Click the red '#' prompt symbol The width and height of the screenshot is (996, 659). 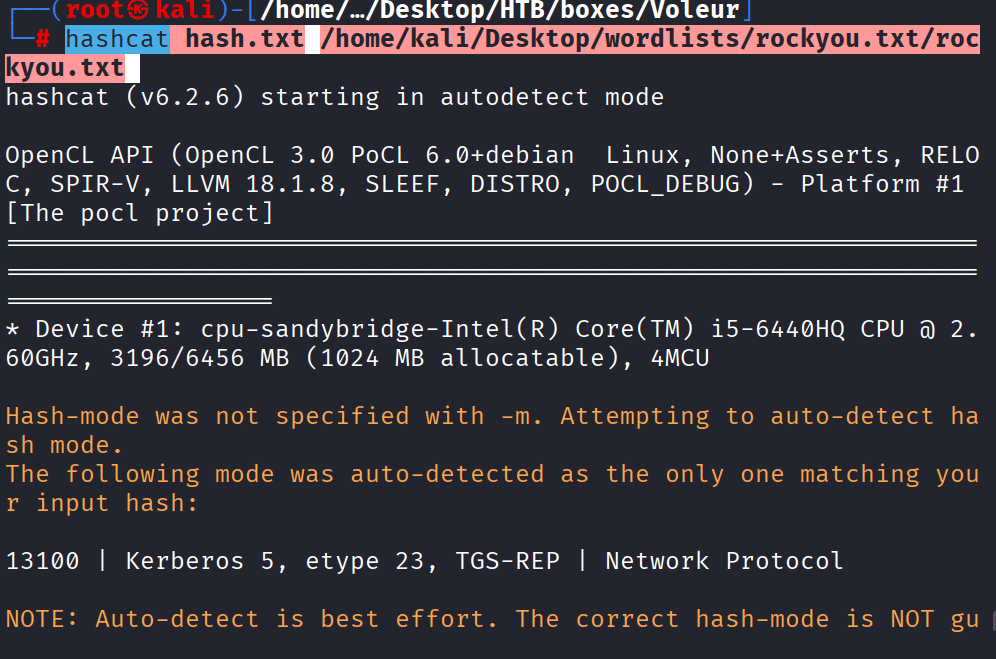coord(42,40)
